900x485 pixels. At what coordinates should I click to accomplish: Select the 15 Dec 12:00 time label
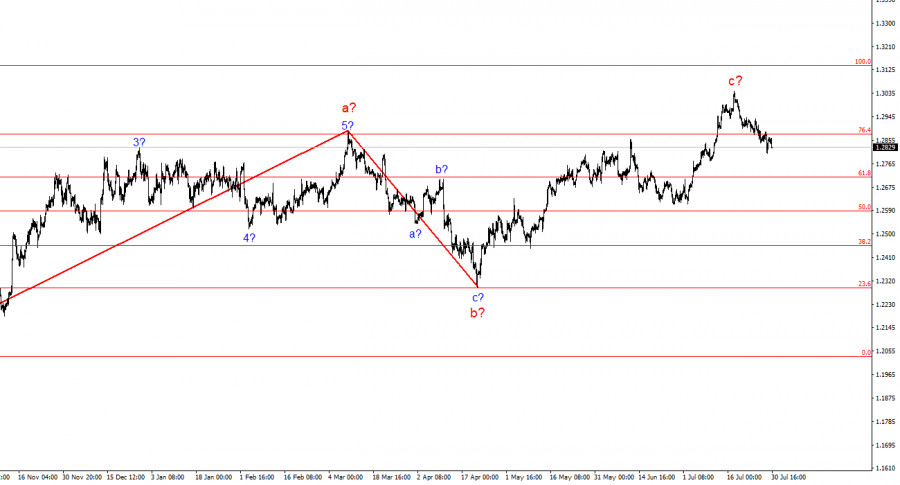(x=126, y=478)
